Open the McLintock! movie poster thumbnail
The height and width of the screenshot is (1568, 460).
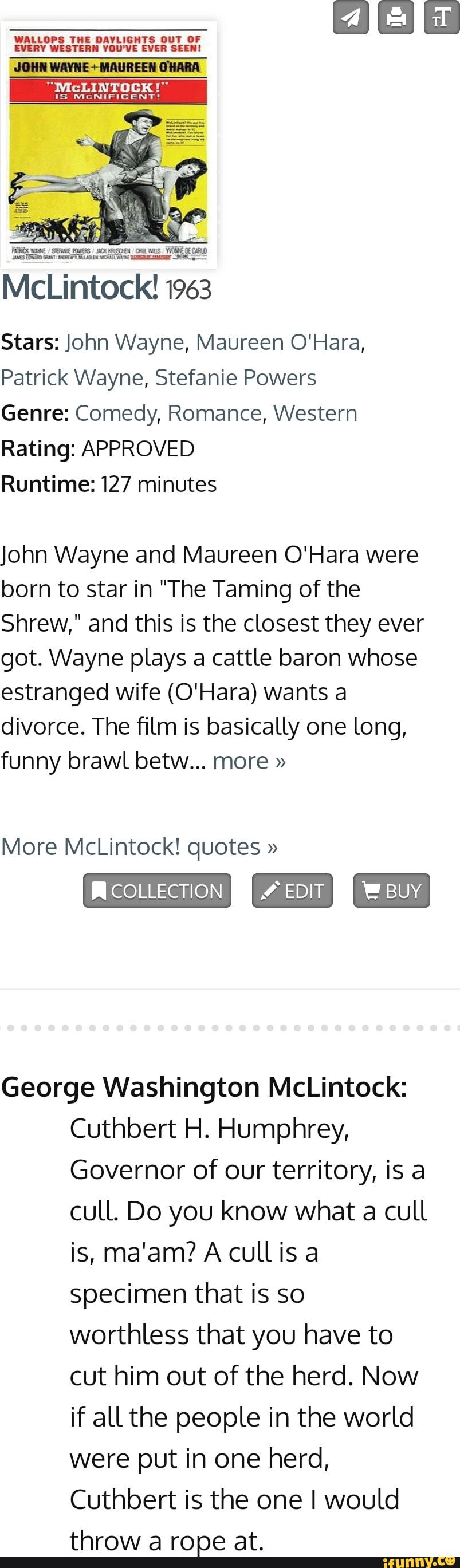108,145
